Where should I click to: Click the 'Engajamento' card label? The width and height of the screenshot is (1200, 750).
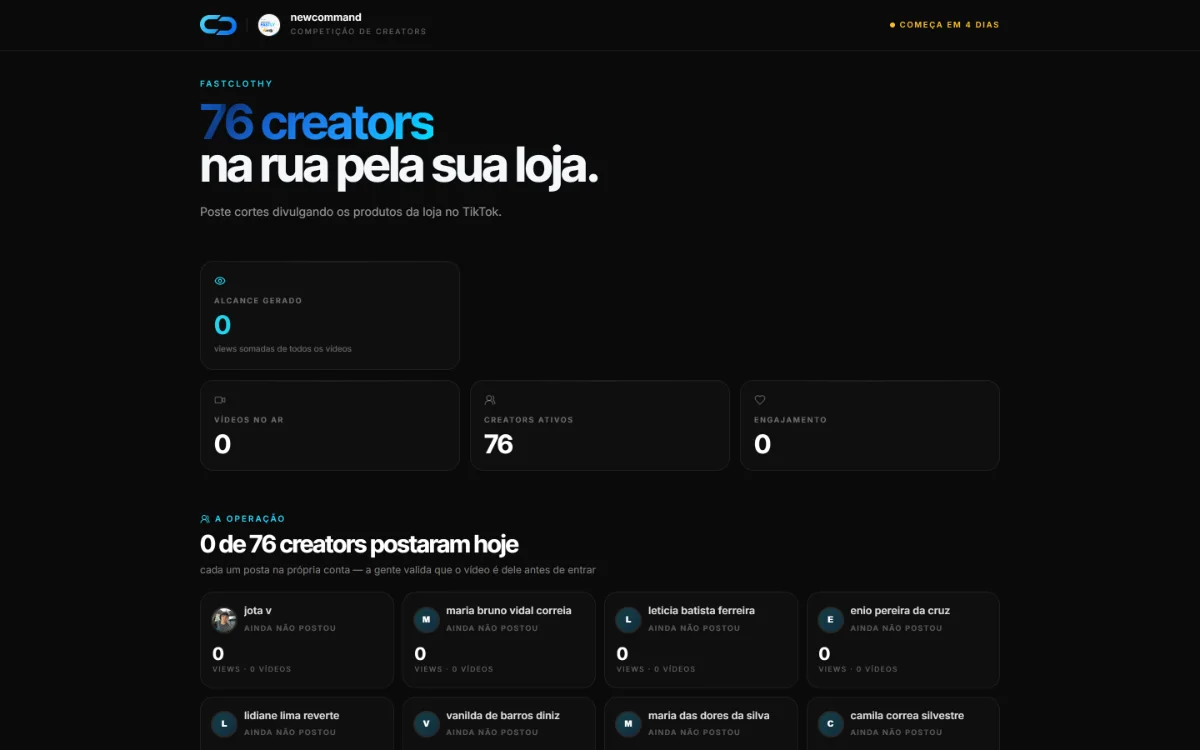click(x=790, y=420)
